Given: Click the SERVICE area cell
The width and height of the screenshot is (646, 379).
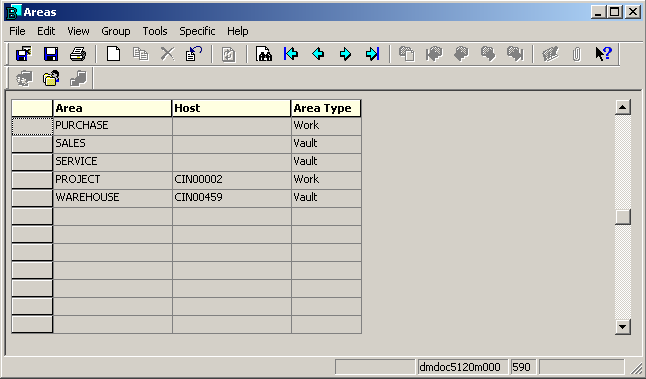Looking at the screenshot, I should (x=112, y=161).
